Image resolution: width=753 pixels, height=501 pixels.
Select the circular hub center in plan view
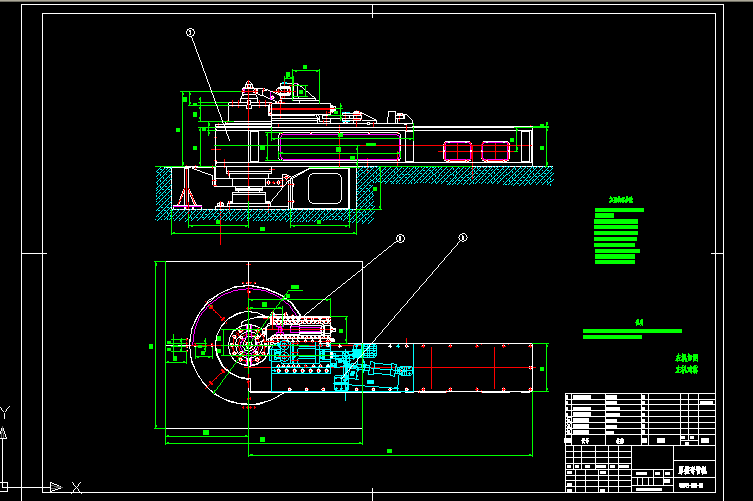[245, 346]
